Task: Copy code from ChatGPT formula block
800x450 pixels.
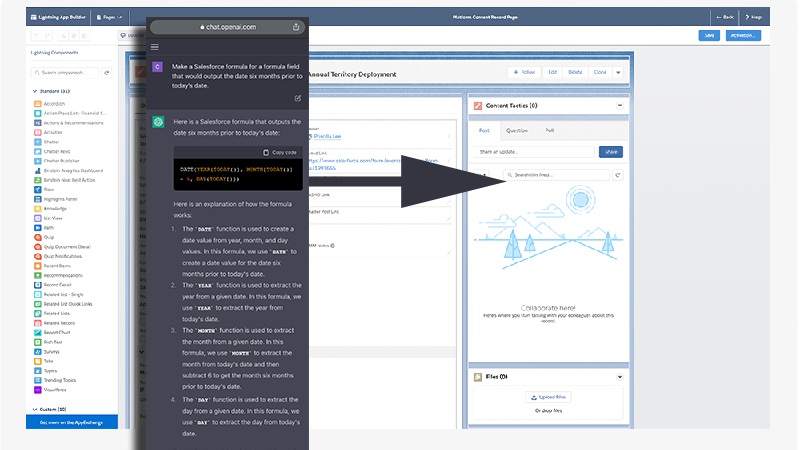Action: click(x=280, y=152)
